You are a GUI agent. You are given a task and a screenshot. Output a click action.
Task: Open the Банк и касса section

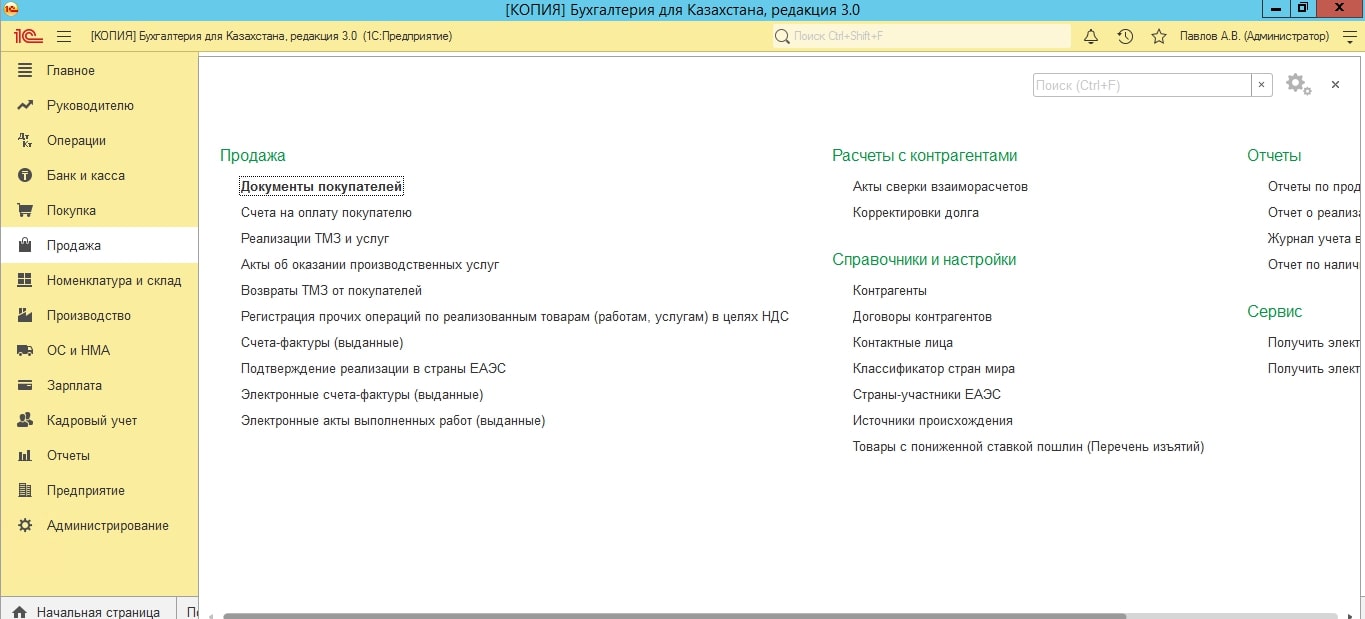[x=85, y=175]
